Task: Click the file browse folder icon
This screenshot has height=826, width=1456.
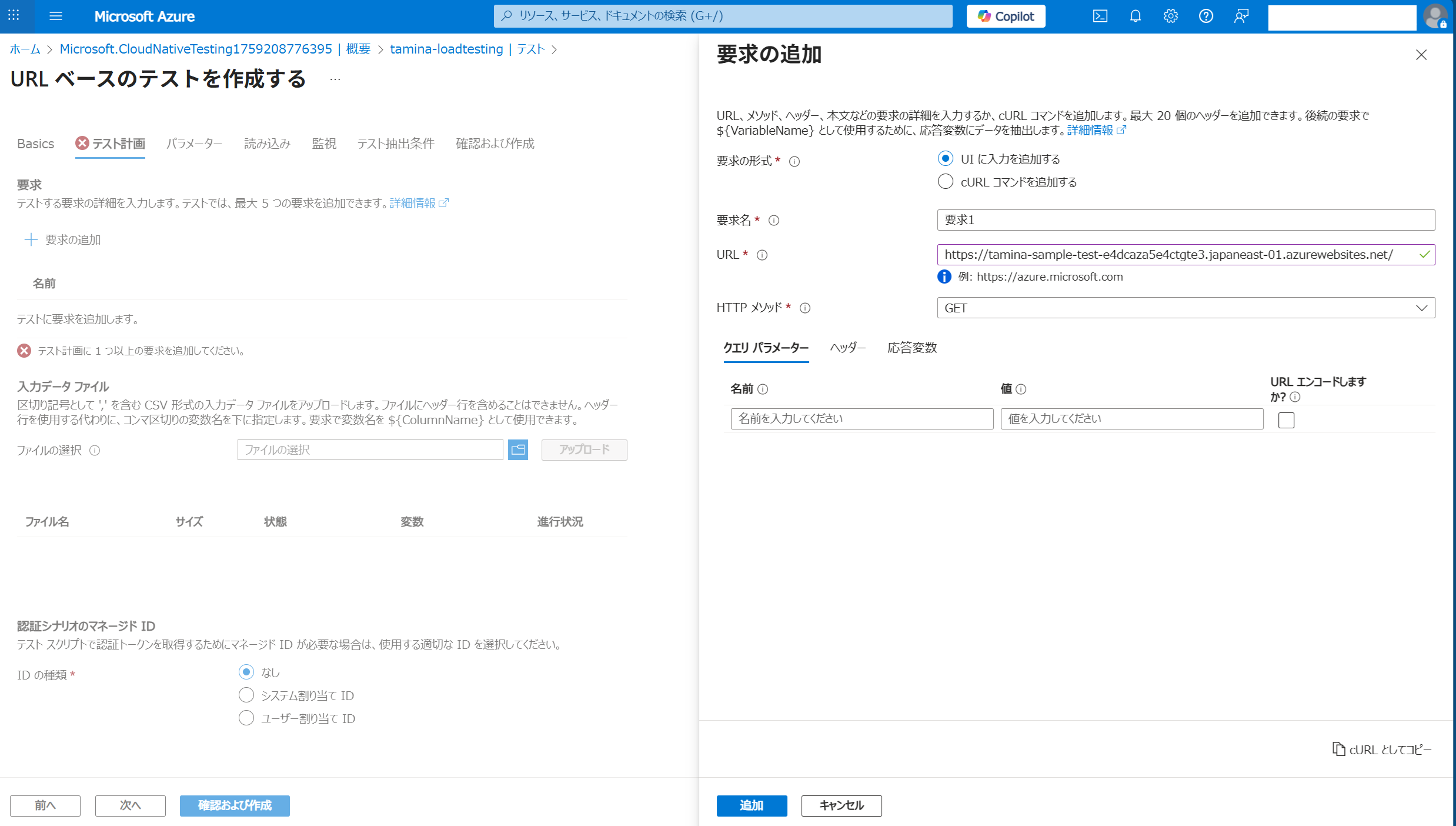Action: [x=517, y=450]
